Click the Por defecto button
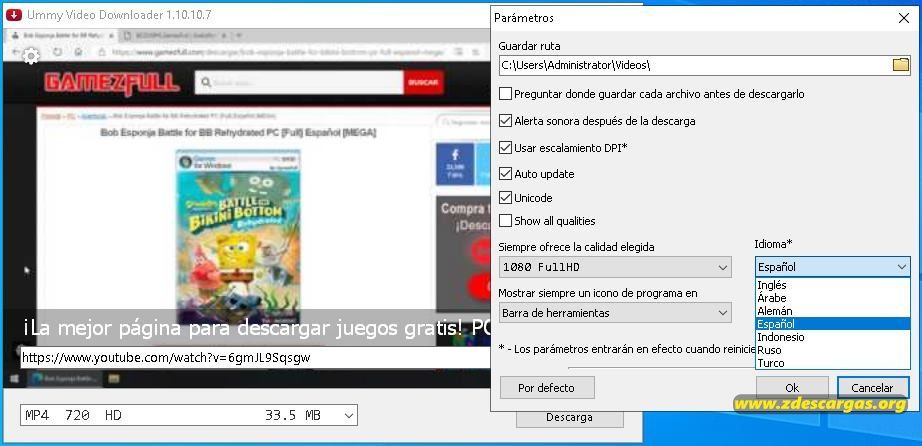This screenshot has width=922, height=446. pyautogui.click(x=547, y=388)
